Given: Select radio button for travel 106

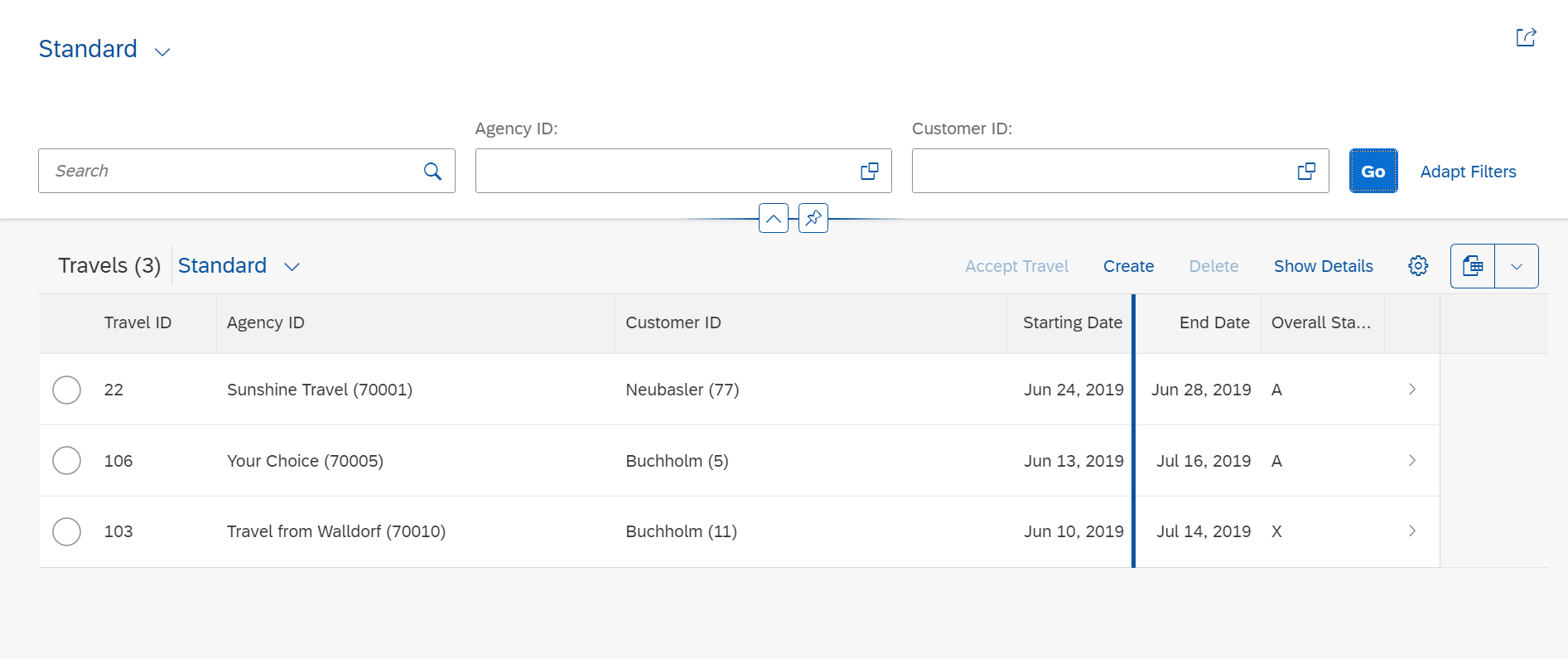Looking at the screenshot, I should pos(66,461).
